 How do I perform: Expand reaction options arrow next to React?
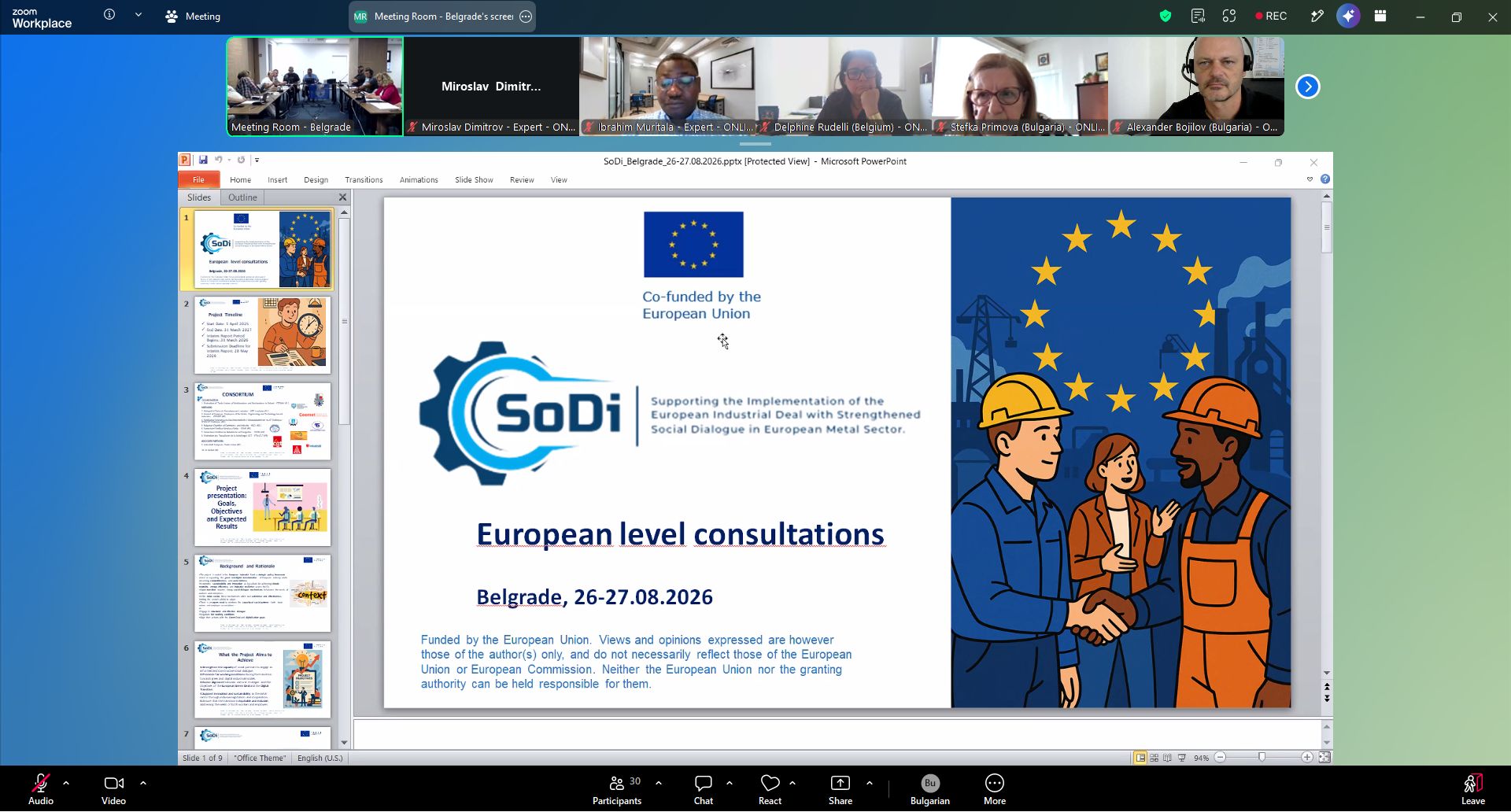pos(792,783)
